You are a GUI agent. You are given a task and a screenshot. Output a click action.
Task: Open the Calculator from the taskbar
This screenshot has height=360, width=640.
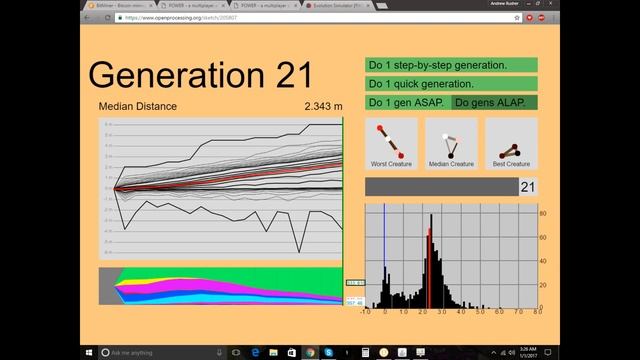click(365, 352)
